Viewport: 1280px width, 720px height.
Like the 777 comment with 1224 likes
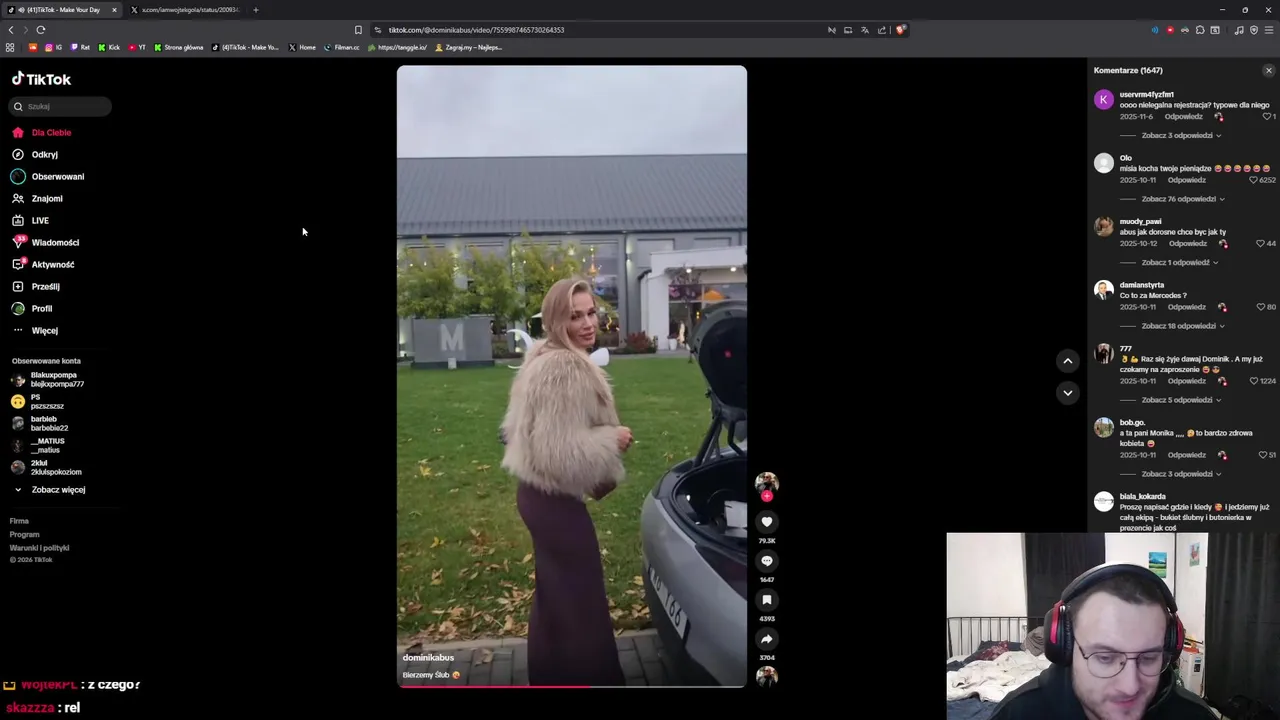(x=1253, y=381)
